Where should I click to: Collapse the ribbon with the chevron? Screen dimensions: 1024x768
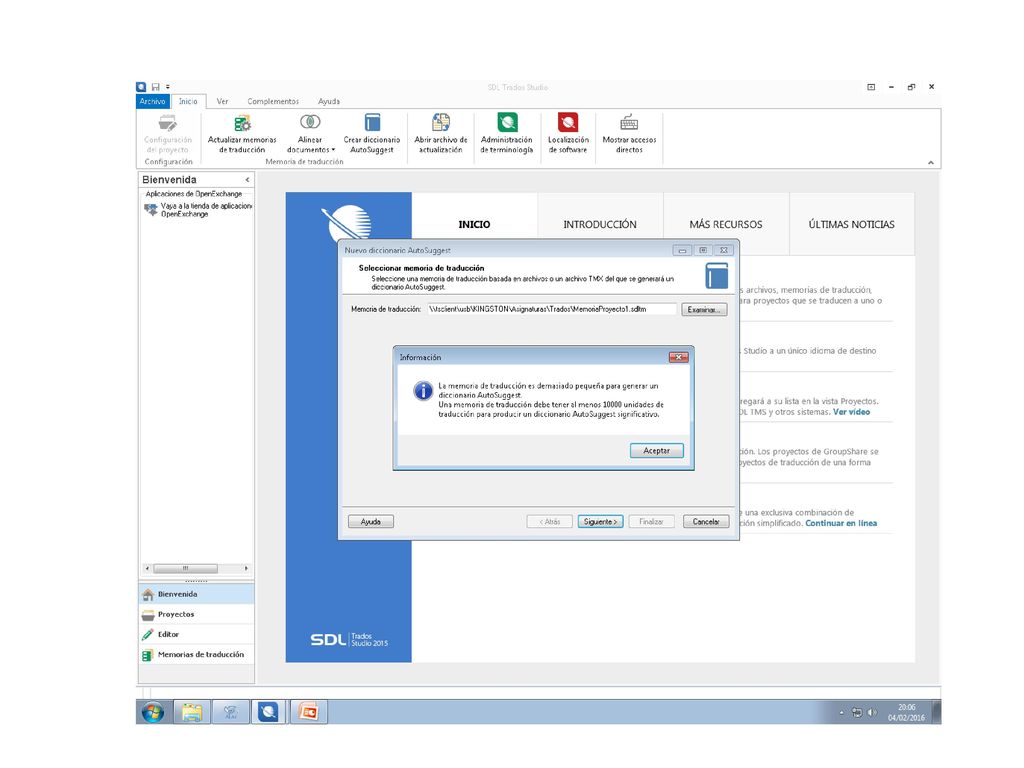pyautogui.click(x=931, y=163)
